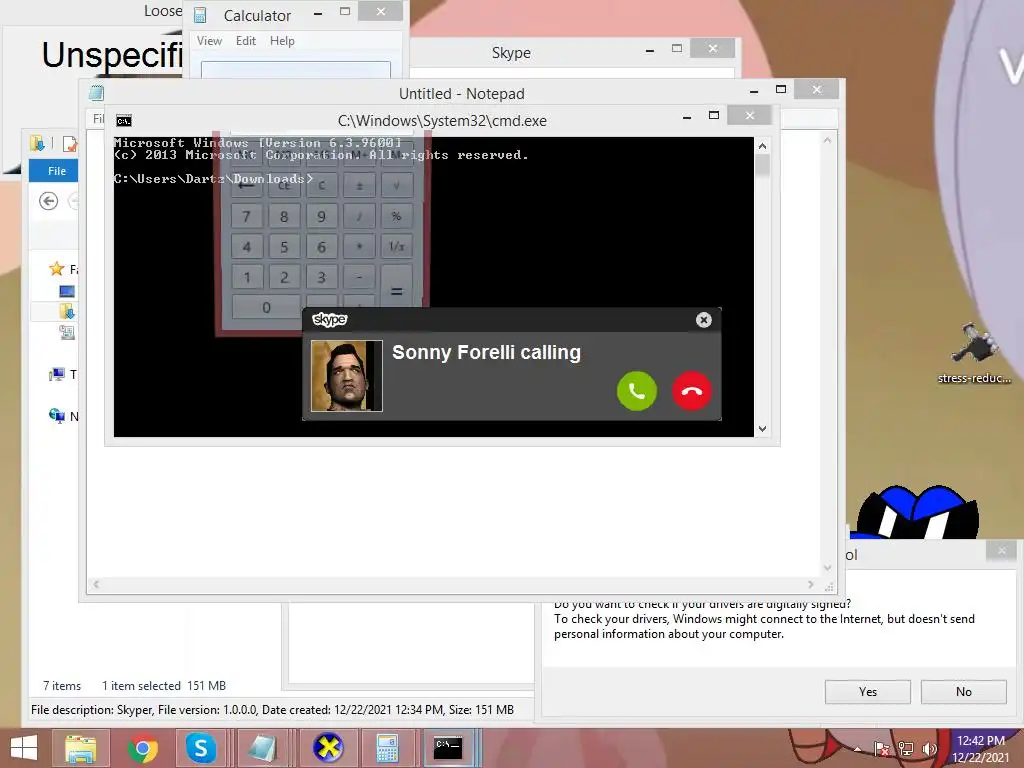Click the cmd.exe window system icon
The width and height of the screenshot is (1024, 768).
(123, 121)
